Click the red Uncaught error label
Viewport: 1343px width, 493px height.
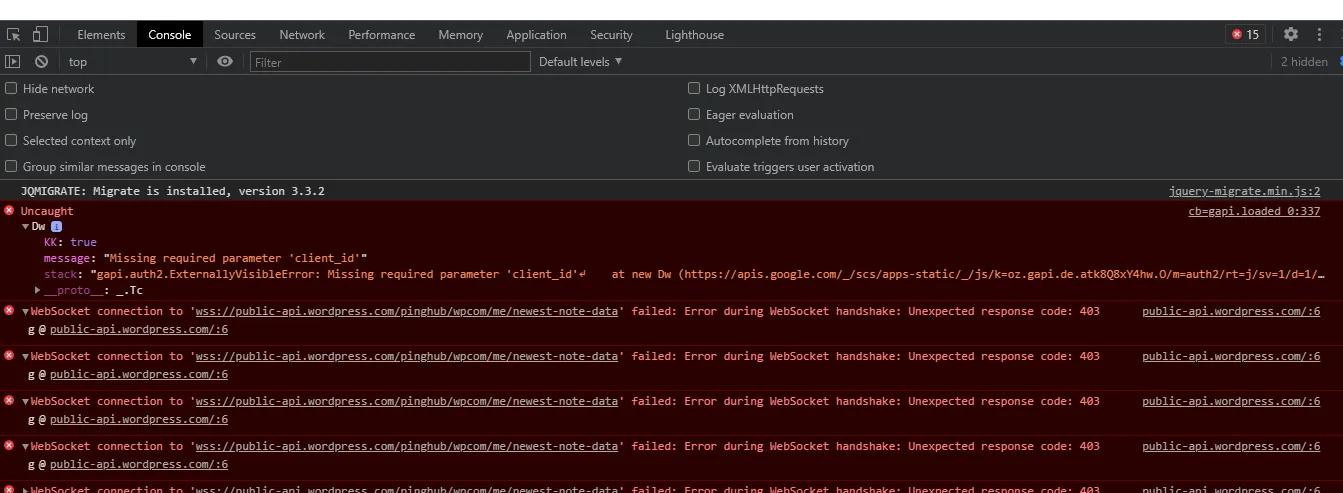(47, 211)
